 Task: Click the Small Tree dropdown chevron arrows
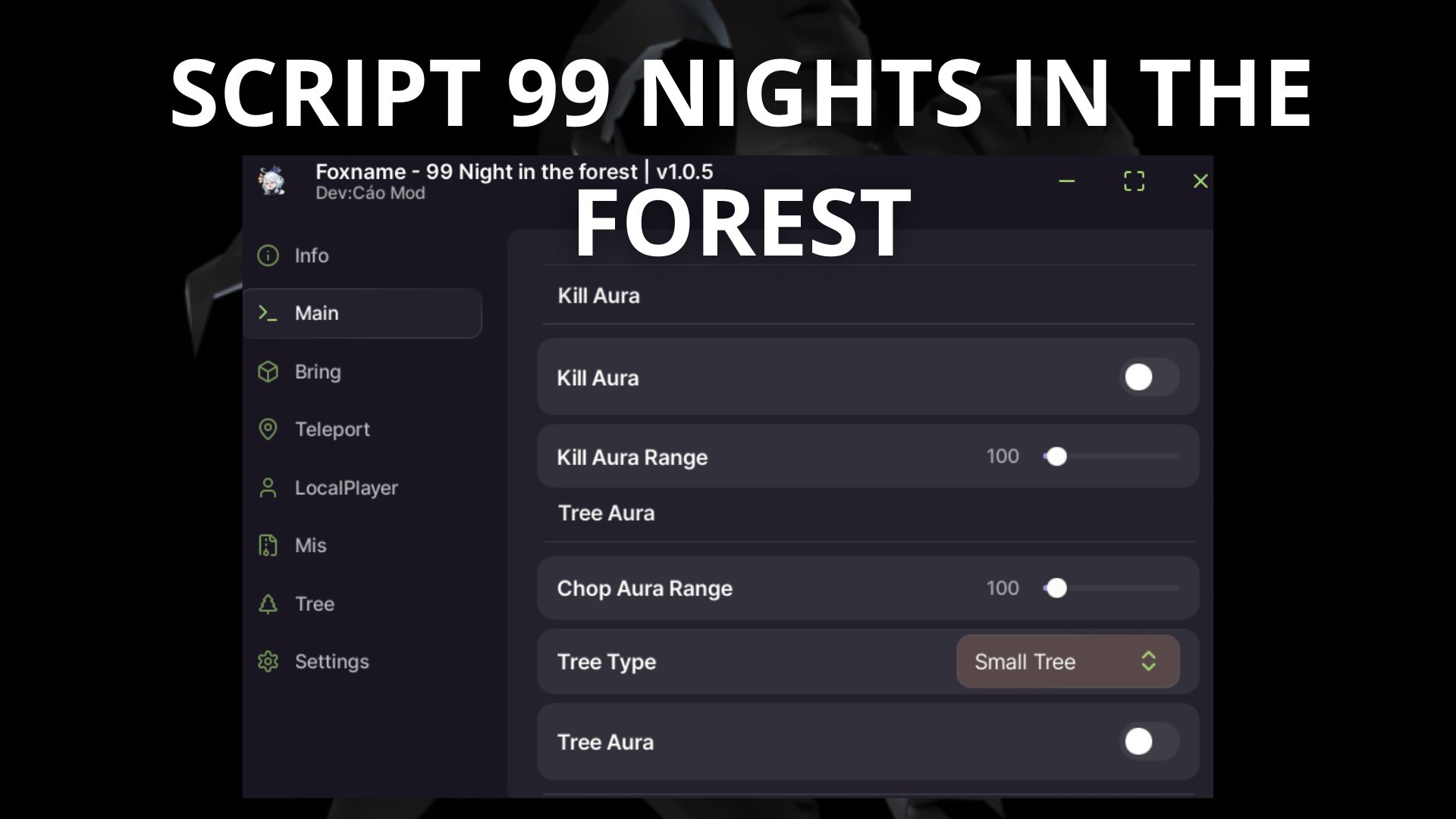point(1148,661)
